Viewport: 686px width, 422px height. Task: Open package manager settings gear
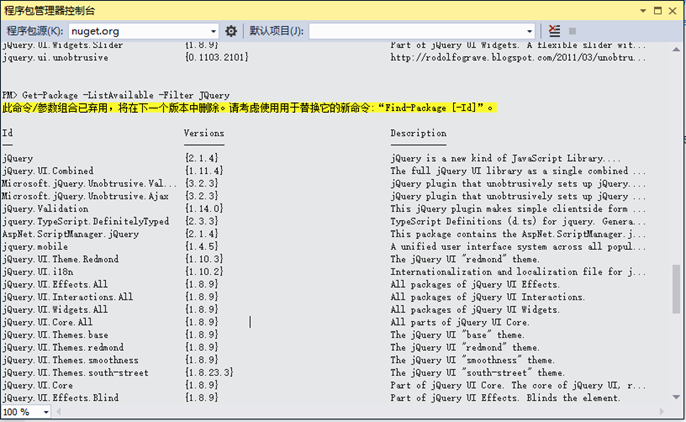(231, 31)
